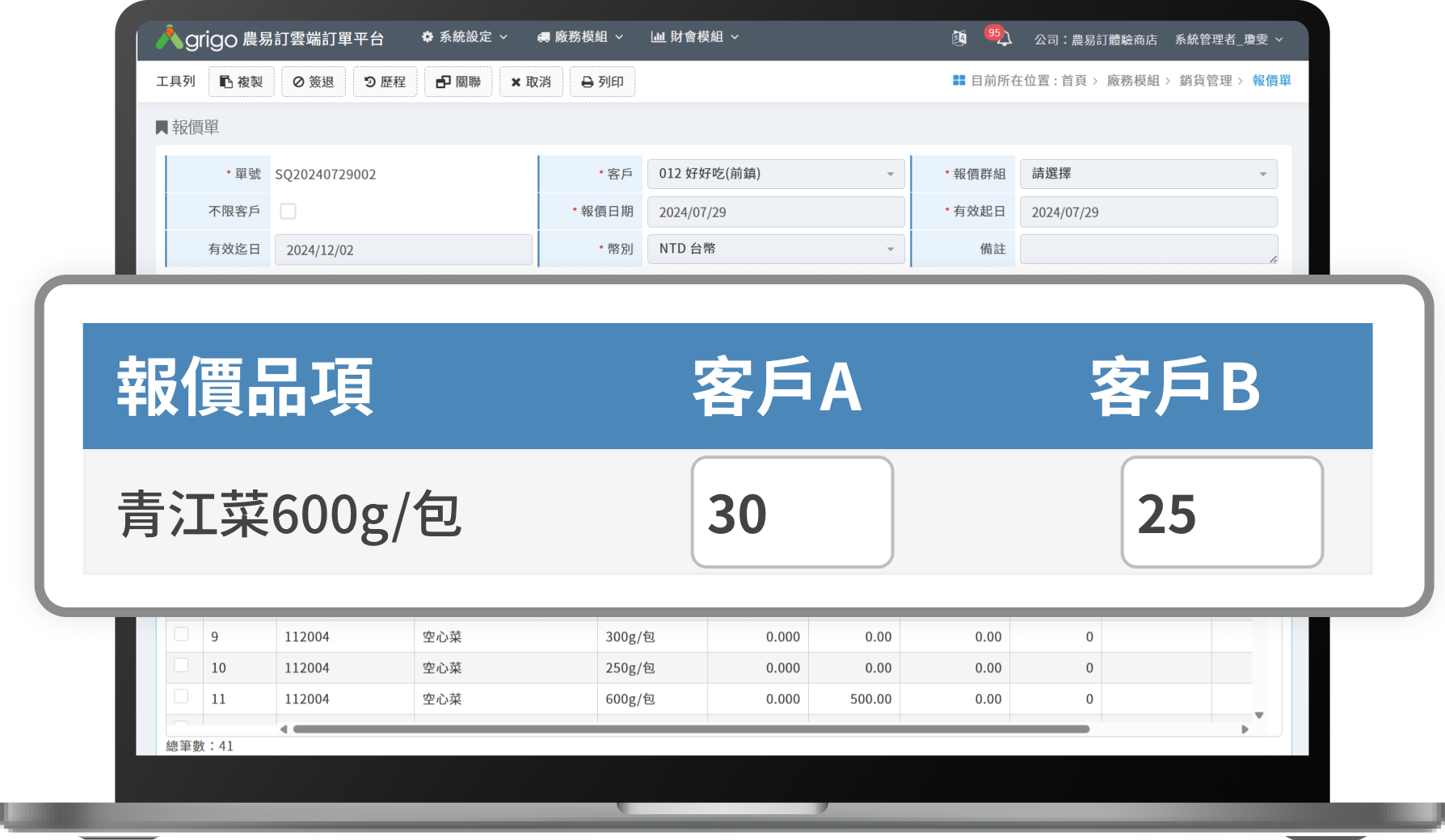
Task: Enable the 不限客戶 checkbox
Action: pyautogui.click(x=288, y=211)
